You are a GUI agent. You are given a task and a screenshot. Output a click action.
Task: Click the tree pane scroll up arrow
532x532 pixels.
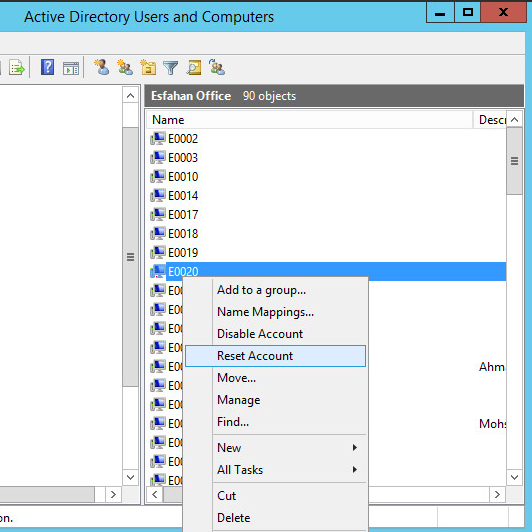point(130,96)
